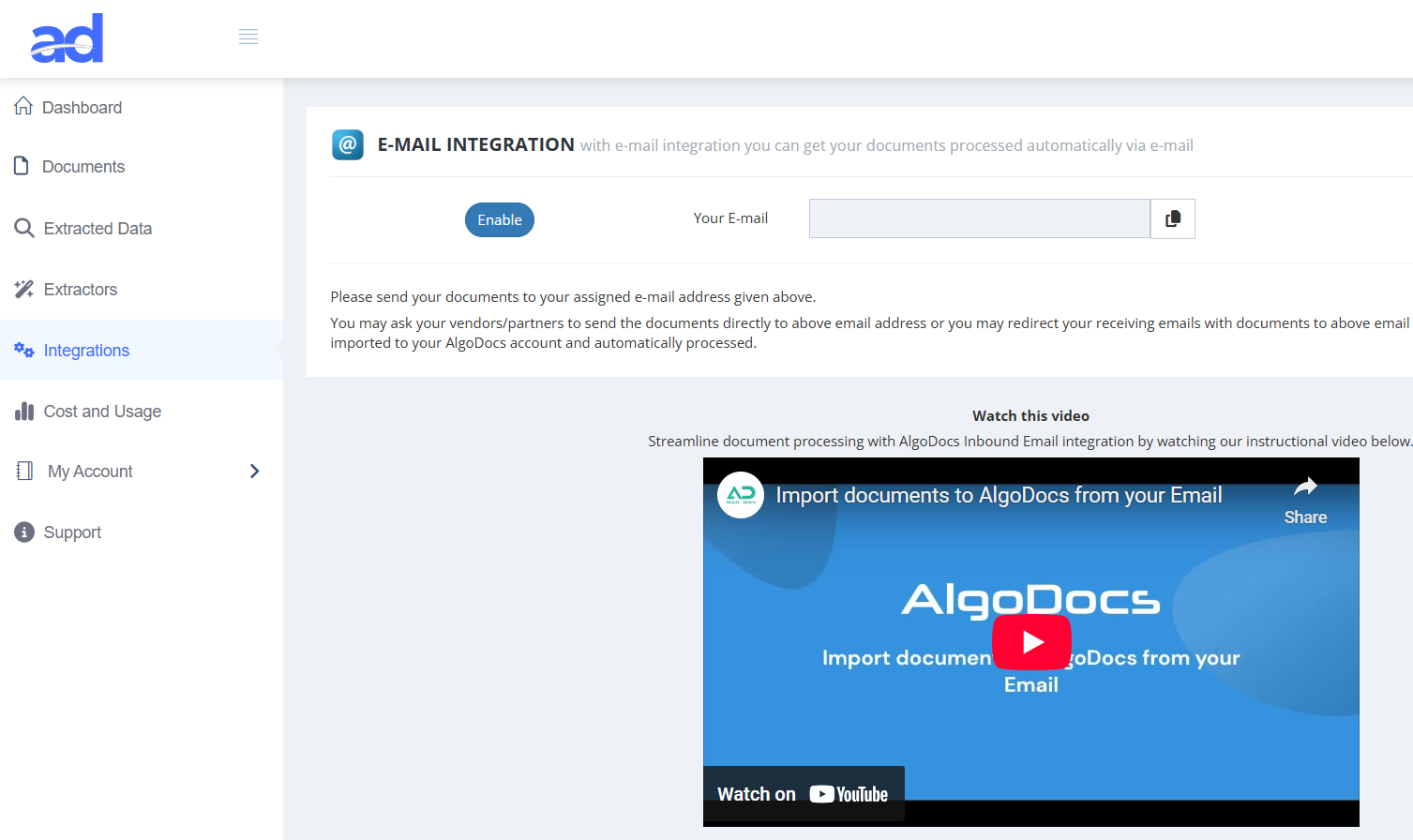
Task: Enable e-mail integration
Action: [x=499, y=219]
